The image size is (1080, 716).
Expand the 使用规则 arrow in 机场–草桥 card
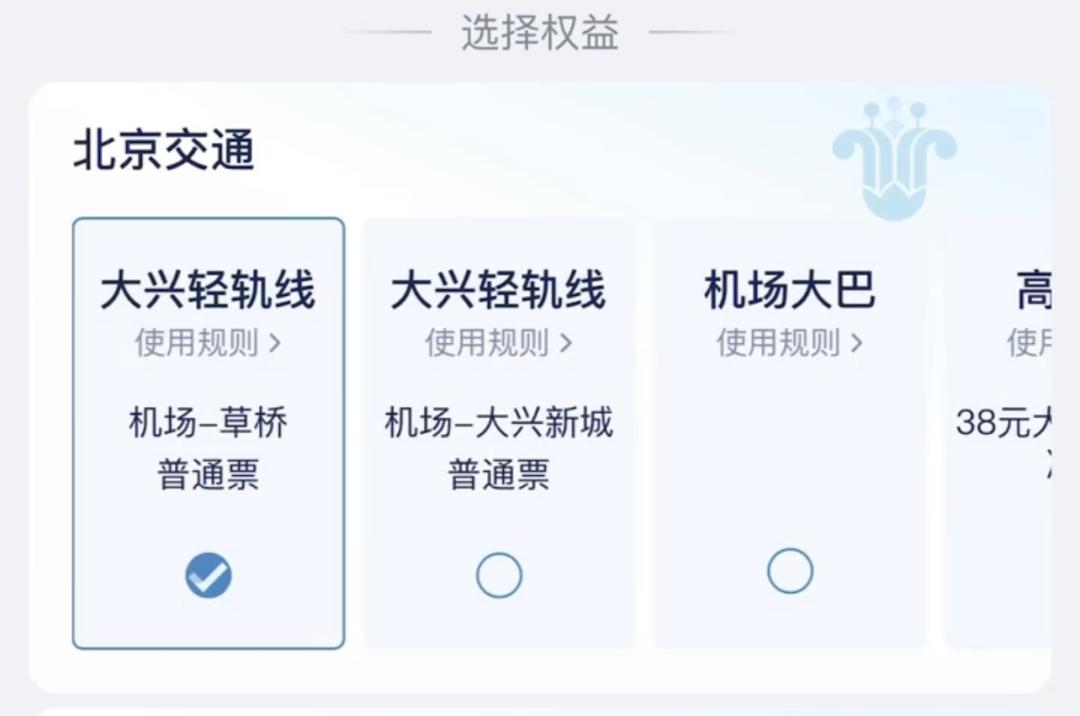click(x=275, y=344)
